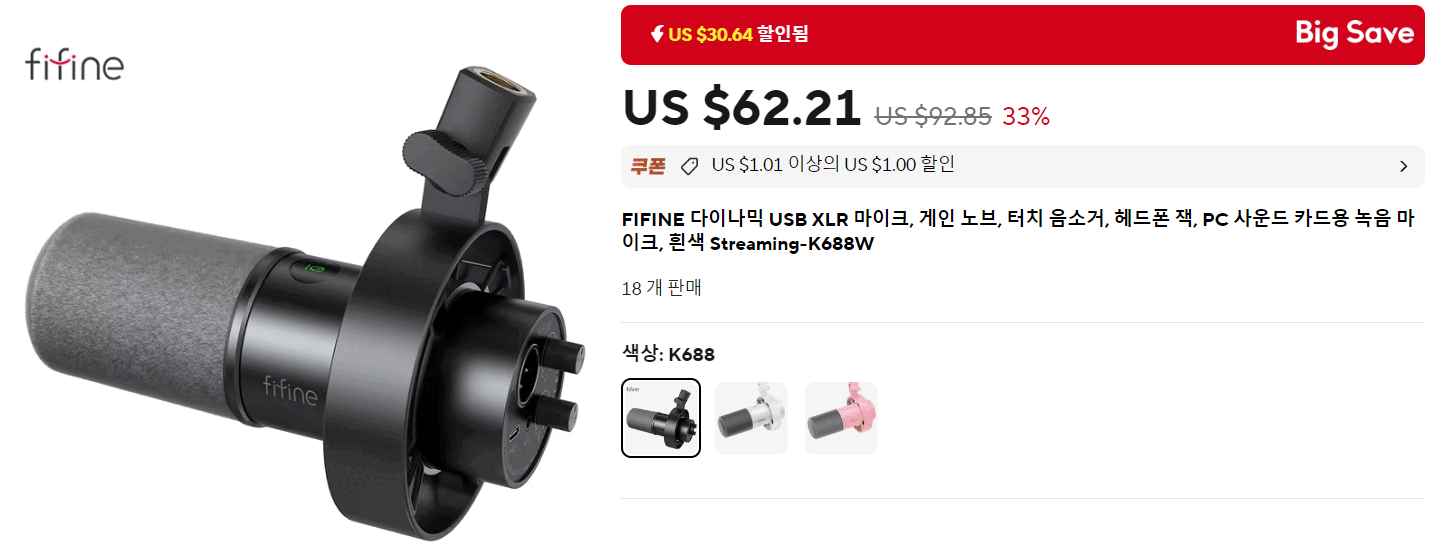Click the crossed-out US $92.85 original price
Viewport: 1431px width, 555px height.
pyautogui.click(x=933, y=116)
